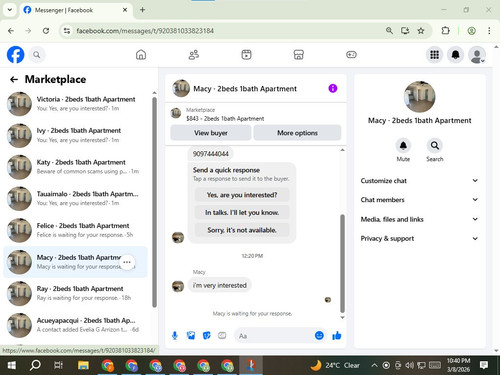Select the Messenger | Facebook browser tab
The image size is (500, 375).
(x=77, y=10)
